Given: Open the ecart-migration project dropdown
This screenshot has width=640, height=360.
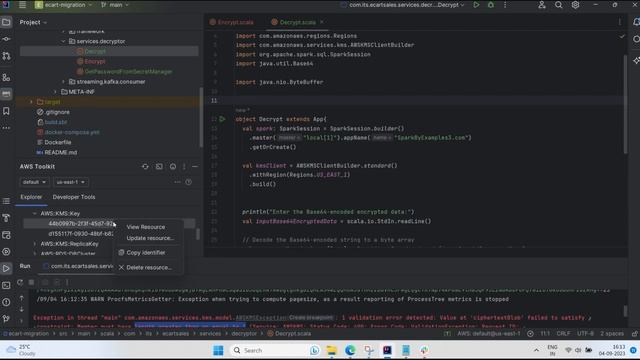Looking at the screenshot, I should pos(63,5).
